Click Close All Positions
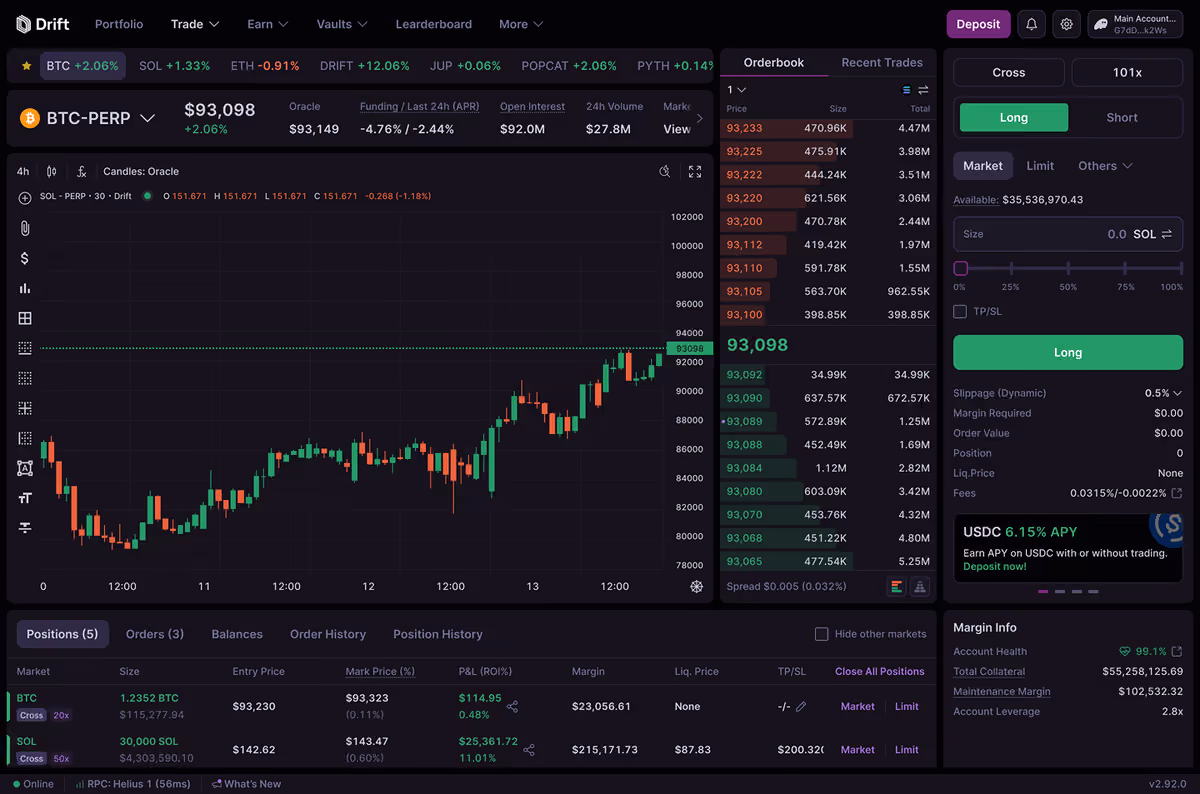 (x=880, y=672)
